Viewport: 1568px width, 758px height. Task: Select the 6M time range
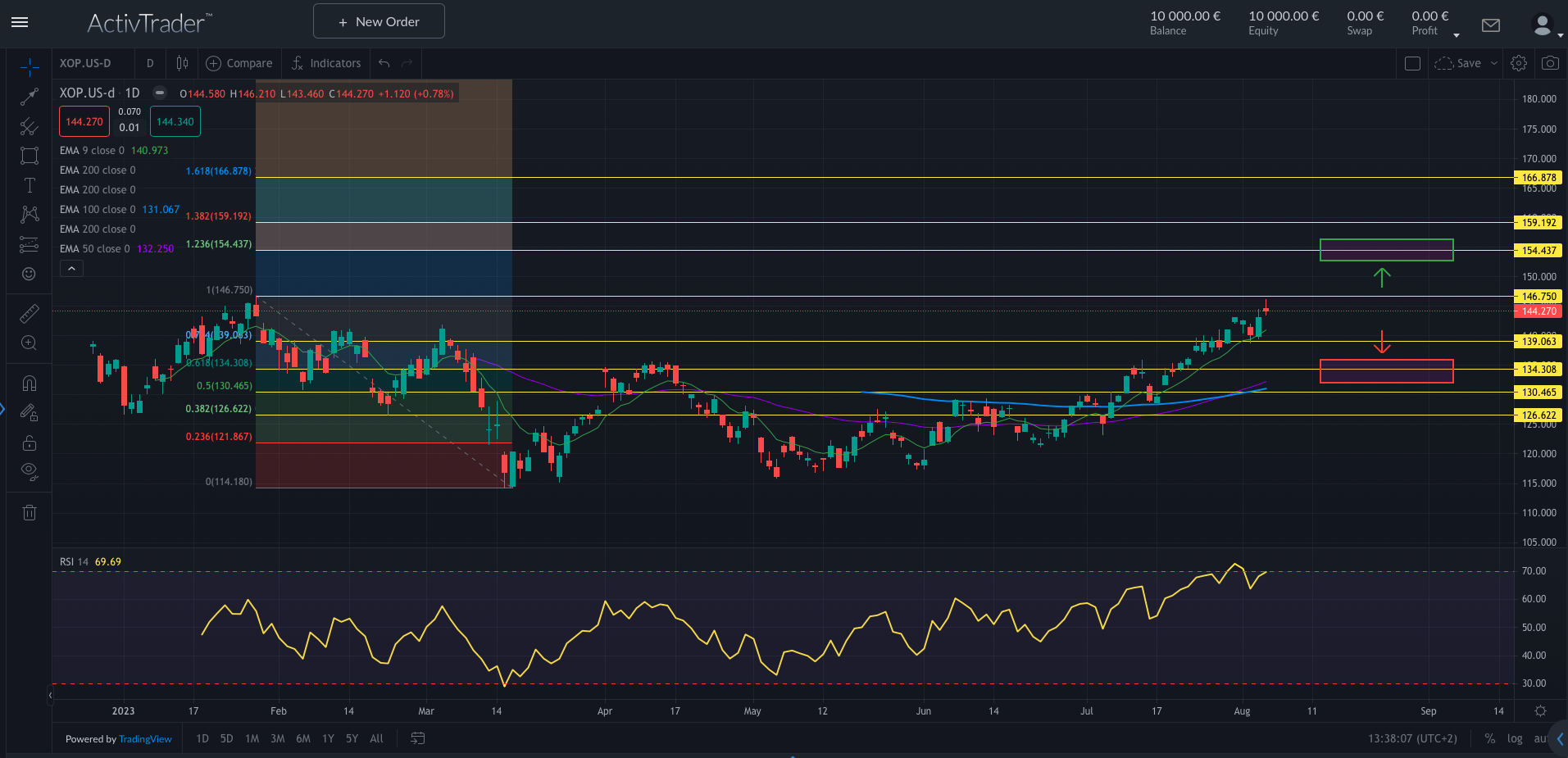tap(302, 738)
